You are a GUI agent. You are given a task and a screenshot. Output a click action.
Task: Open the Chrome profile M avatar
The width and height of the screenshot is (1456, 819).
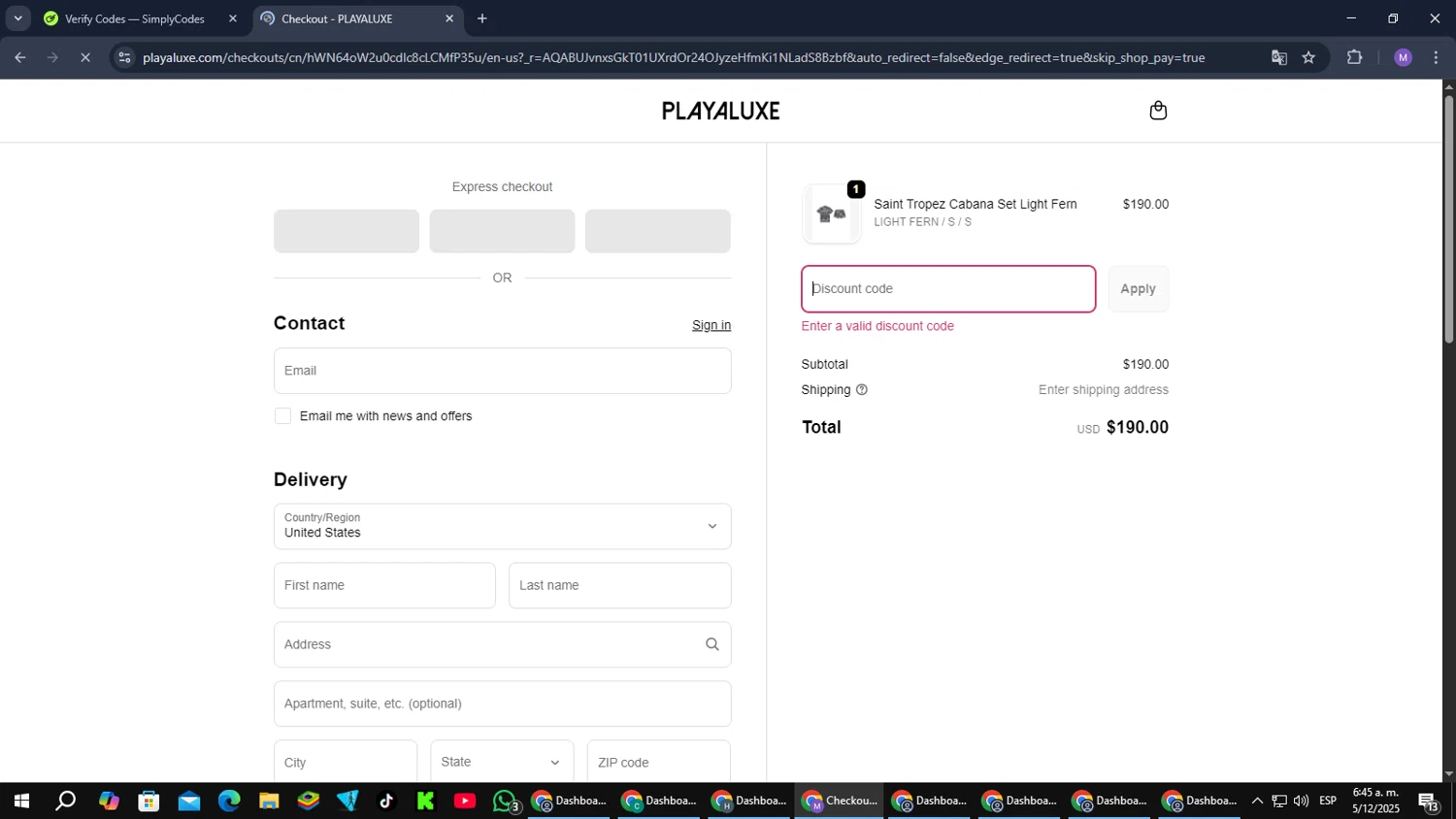(1403, 58)
